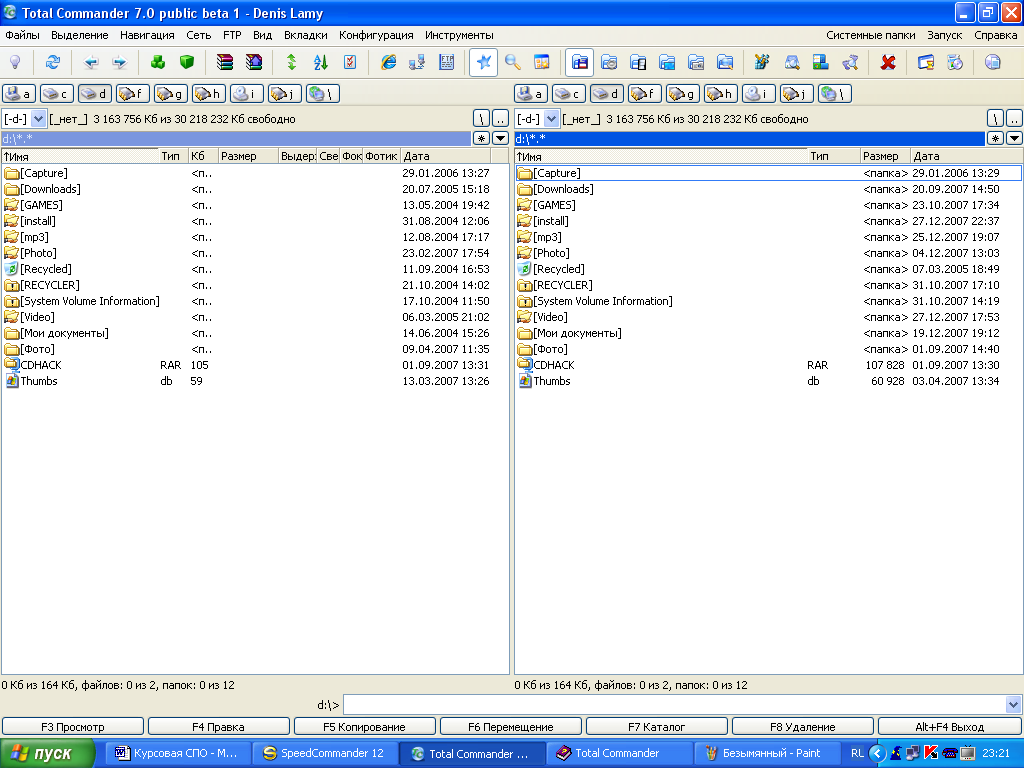Open the Internet Explorer toolbar icon
Image resolution: width=1024 pixels, height=768 pixels.
click(x=389, y=62)
